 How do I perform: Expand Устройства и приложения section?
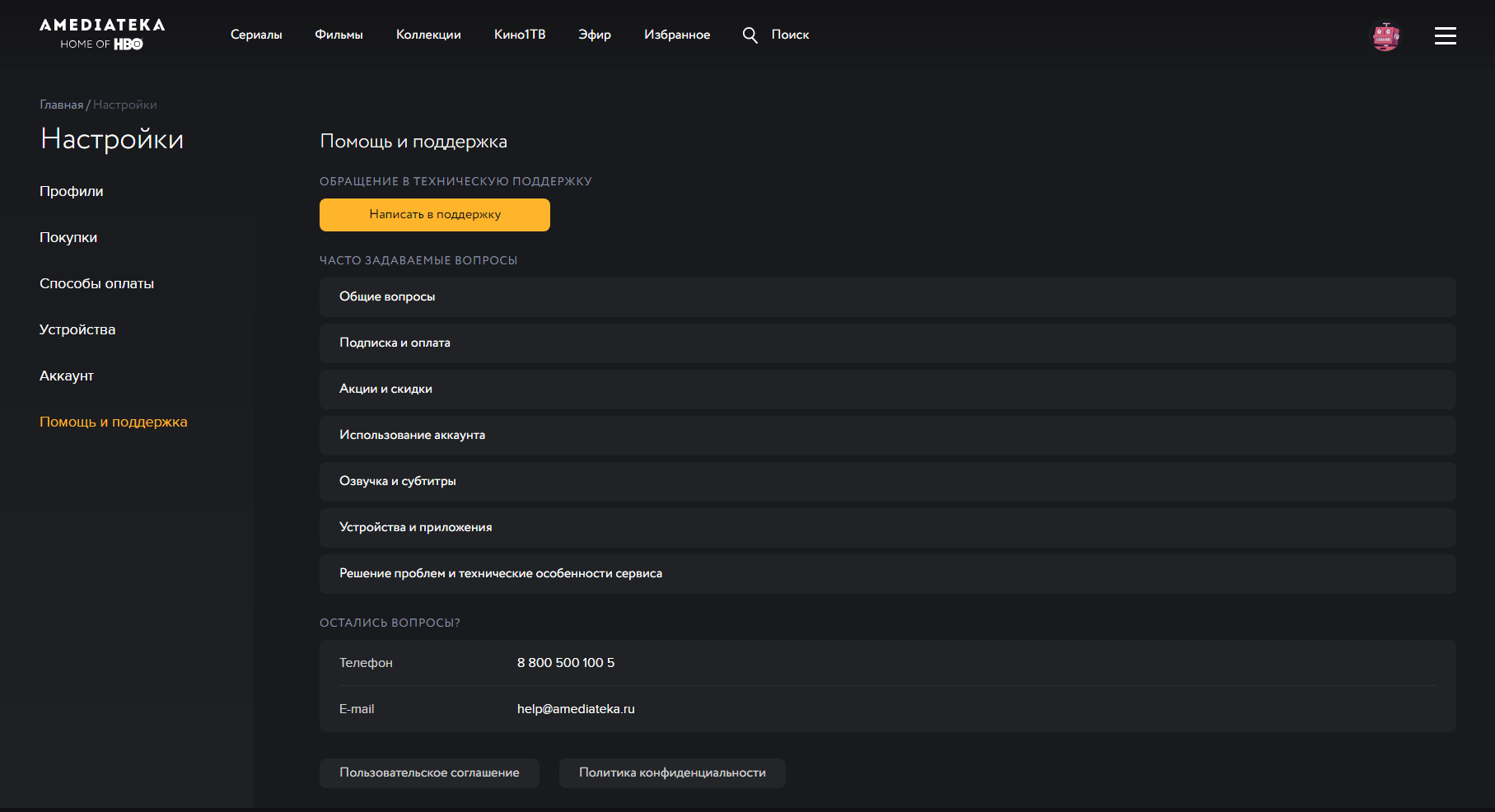click(887, 527)
